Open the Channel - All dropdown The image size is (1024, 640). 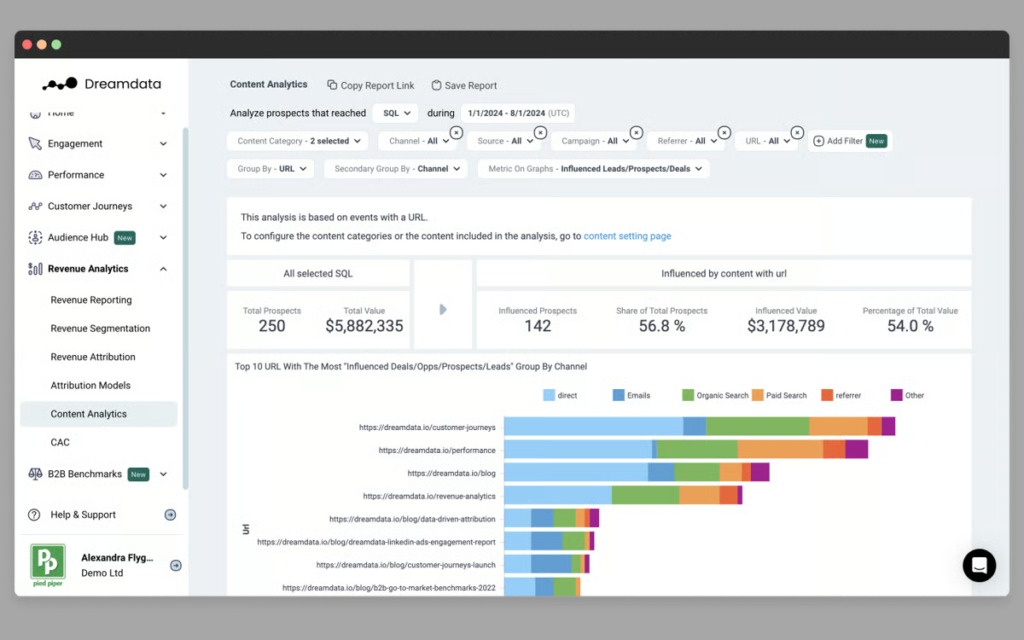(418, 141)
